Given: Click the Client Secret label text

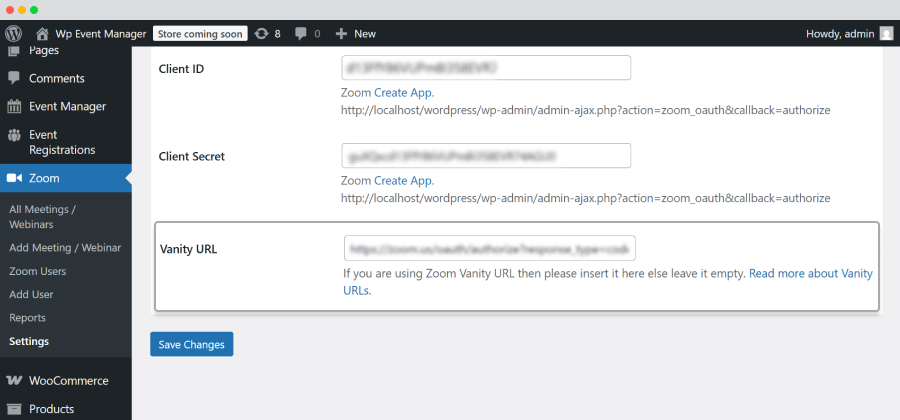Looking at the screenshot, I should (x=192, y=156).
